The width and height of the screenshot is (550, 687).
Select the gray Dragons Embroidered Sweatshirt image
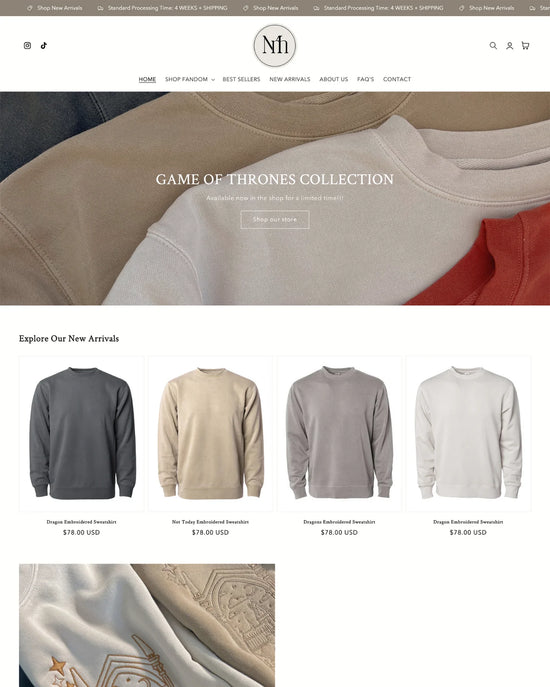click(339, 433)
